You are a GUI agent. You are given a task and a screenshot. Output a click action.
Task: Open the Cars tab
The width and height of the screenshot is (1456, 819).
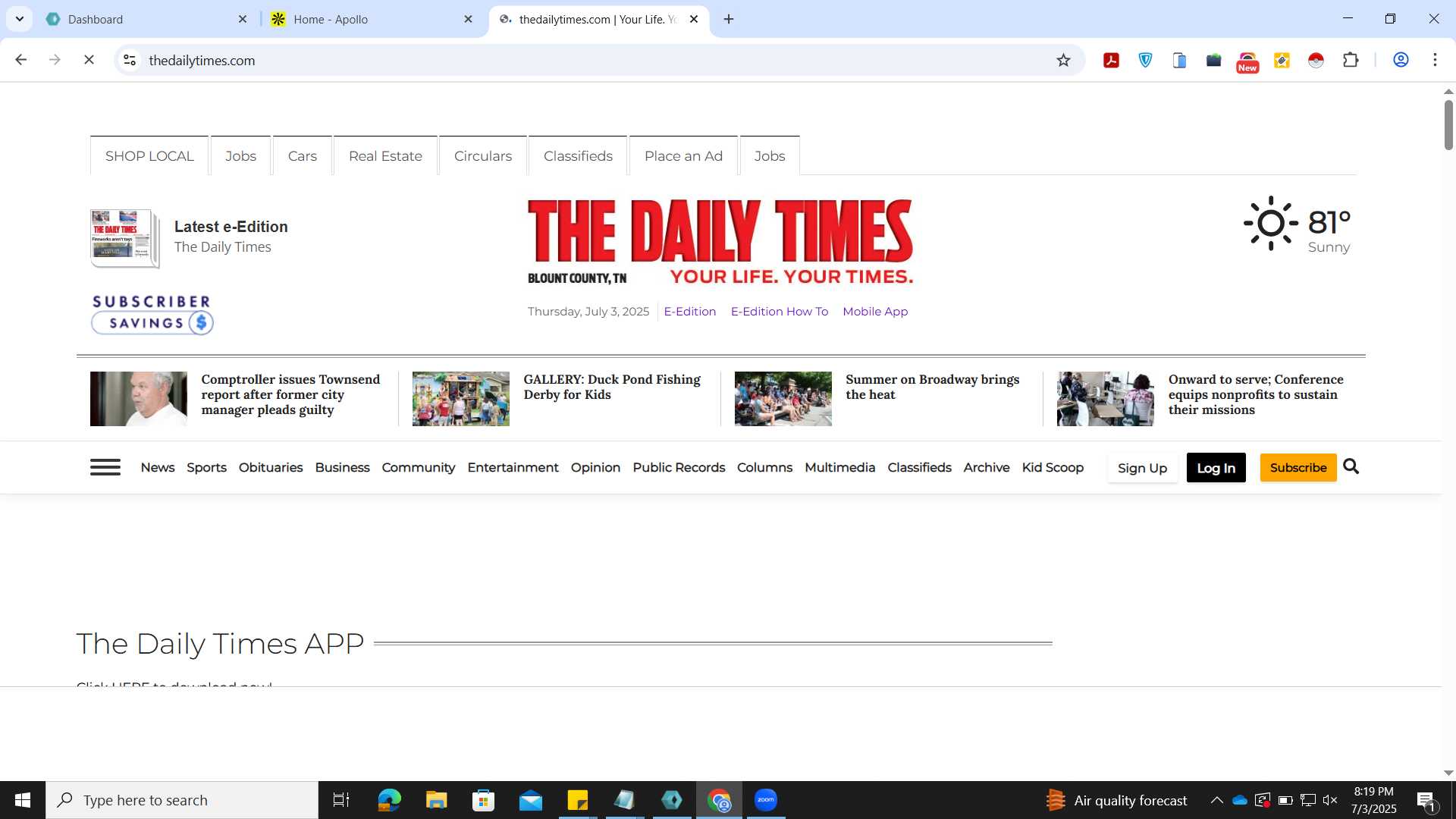coord(302,156)
